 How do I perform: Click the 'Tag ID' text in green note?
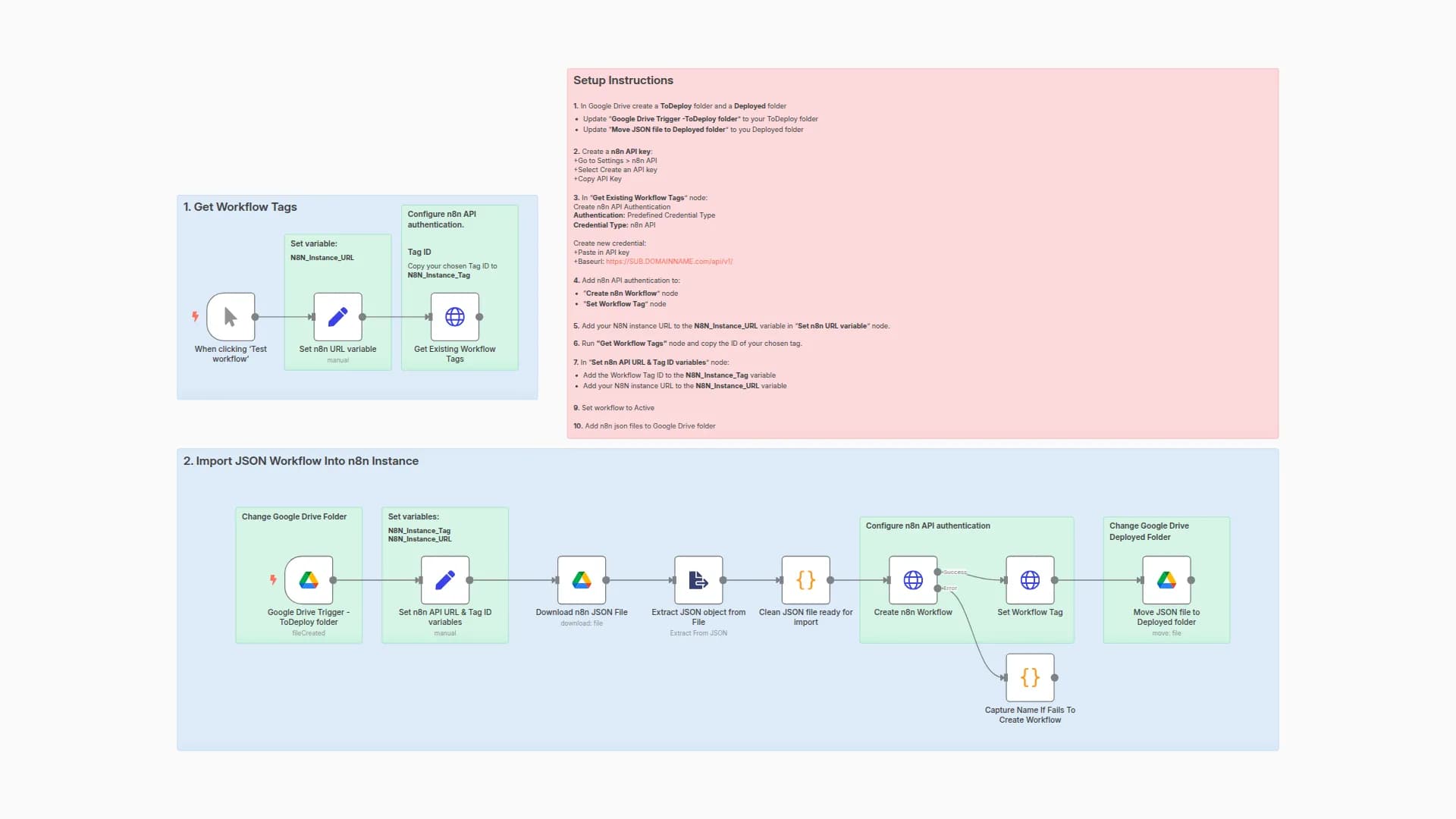tap(419, 252)
